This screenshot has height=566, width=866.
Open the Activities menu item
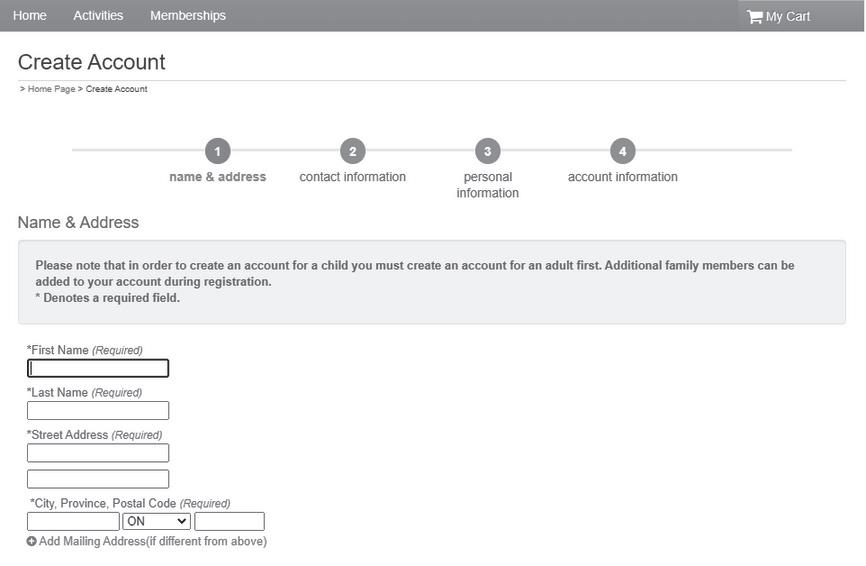pyautogui.click(x=98, y=15)
